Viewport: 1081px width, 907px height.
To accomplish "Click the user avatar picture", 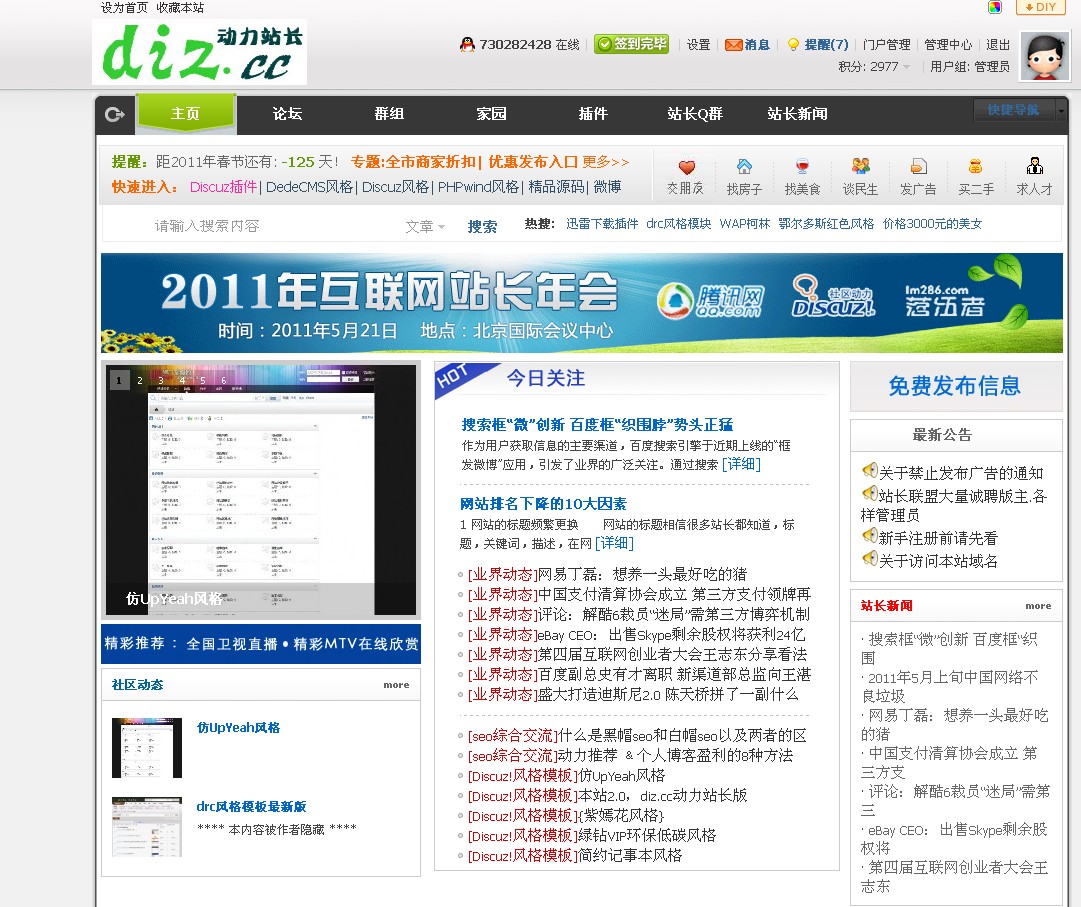I will point(1045,56).
